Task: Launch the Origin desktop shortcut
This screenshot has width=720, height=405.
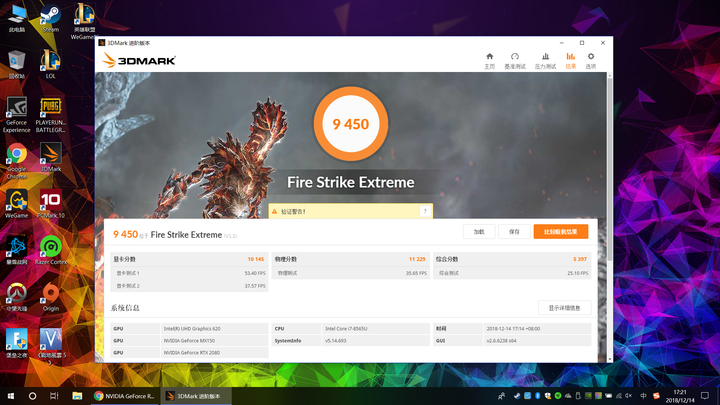Action: tap(51, 297)
